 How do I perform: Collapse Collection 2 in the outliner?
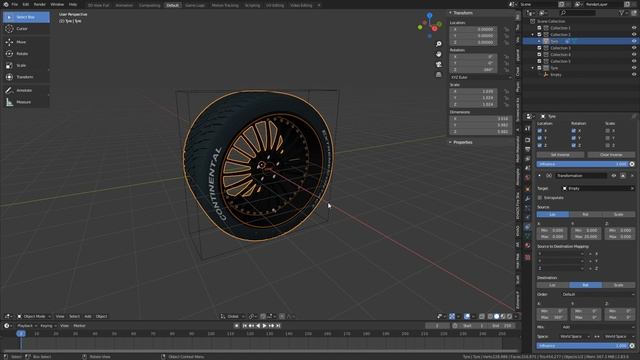coord(533,35)
